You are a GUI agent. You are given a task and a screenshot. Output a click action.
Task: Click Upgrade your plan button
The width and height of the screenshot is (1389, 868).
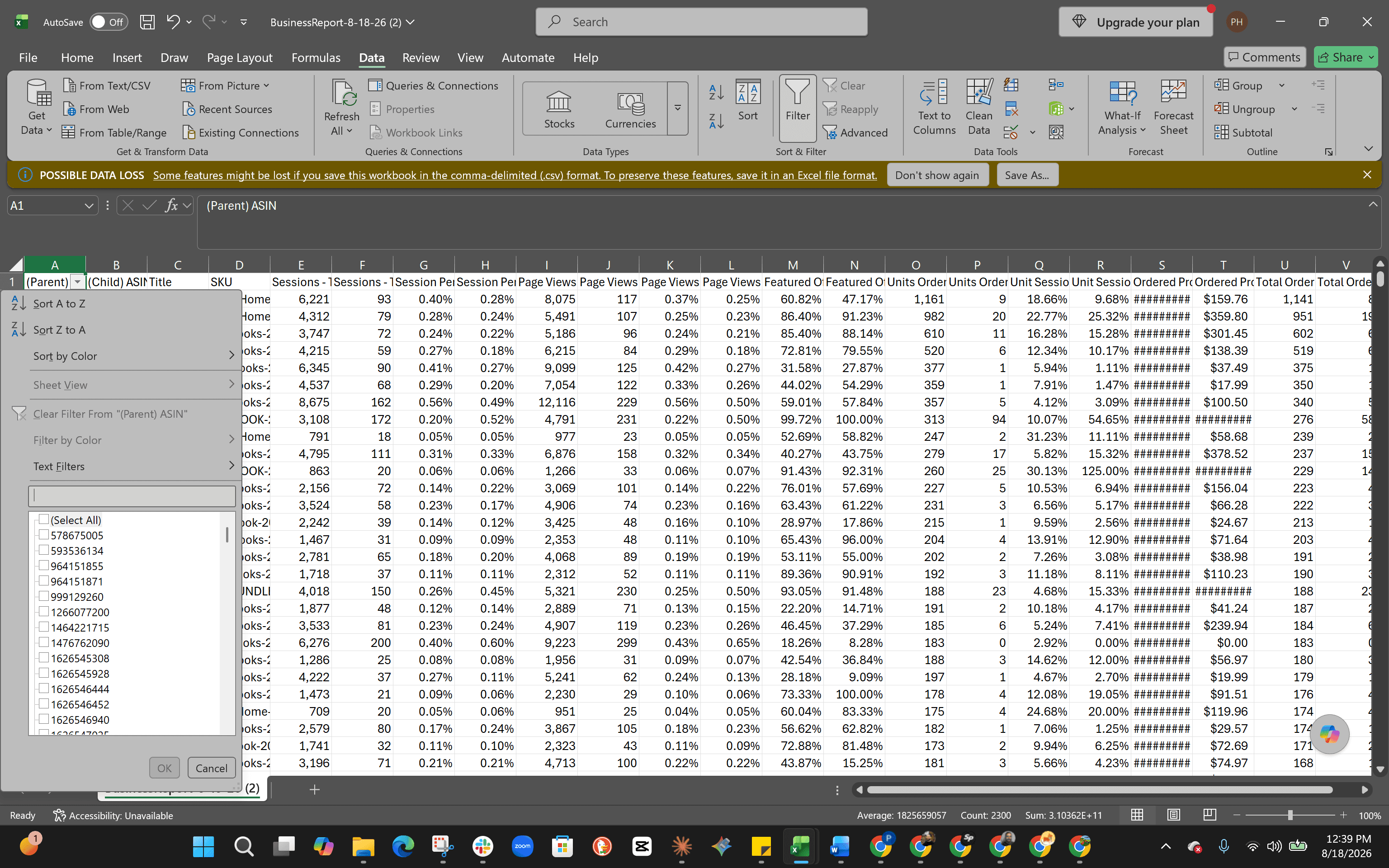coord(1135,22)
